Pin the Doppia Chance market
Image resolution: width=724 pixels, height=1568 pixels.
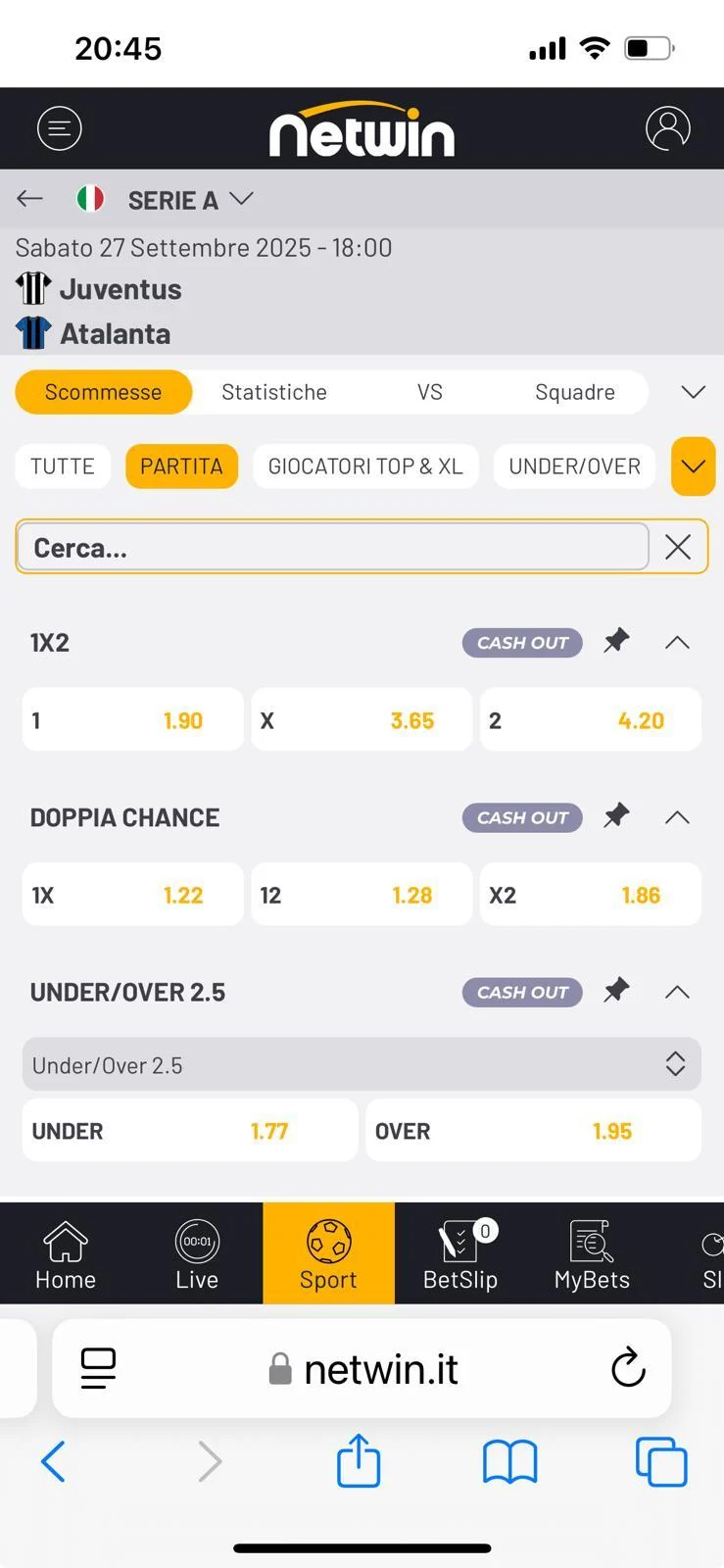pos(616,816)
